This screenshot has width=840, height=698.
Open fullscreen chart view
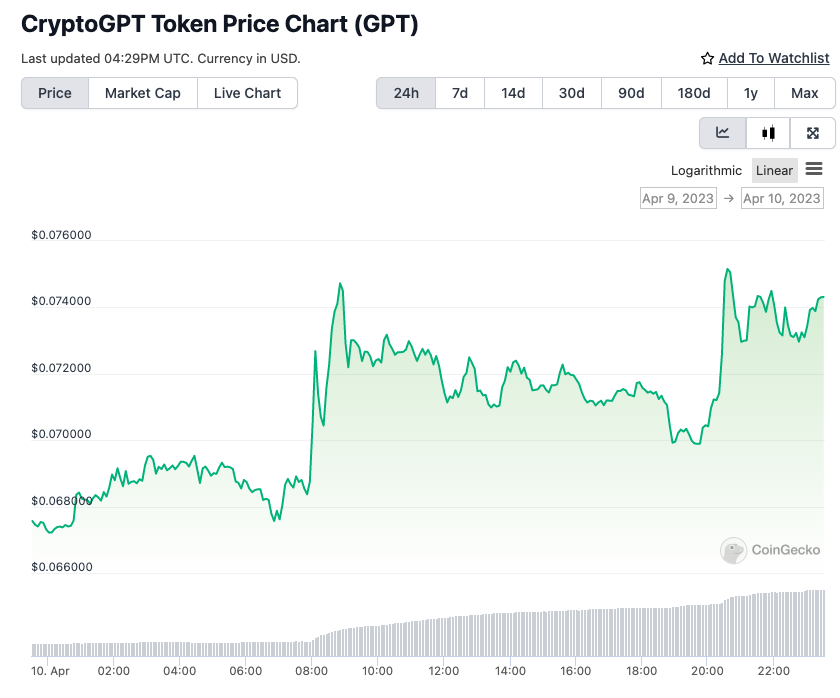[x=812, y=132]
